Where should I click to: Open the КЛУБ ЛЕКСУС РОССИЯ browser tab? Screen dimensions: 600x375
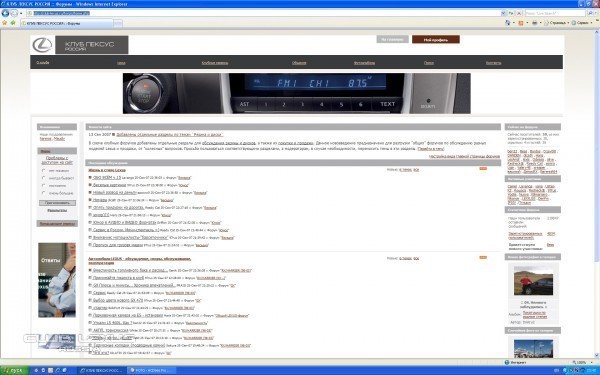pos(67,23)
